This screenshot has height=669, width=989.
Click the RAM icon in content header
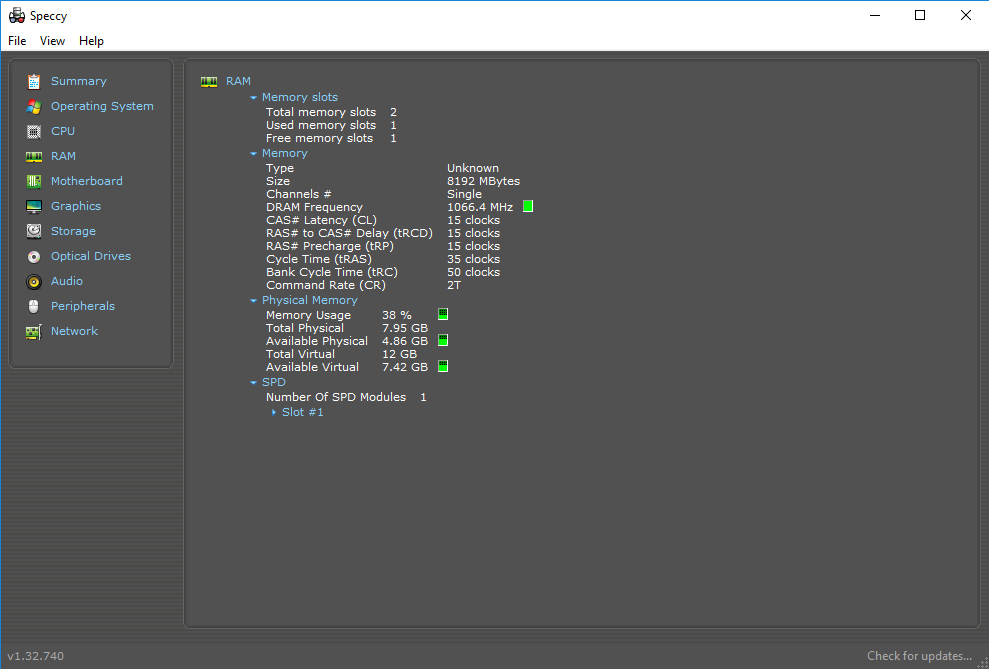tap(209, 81)
